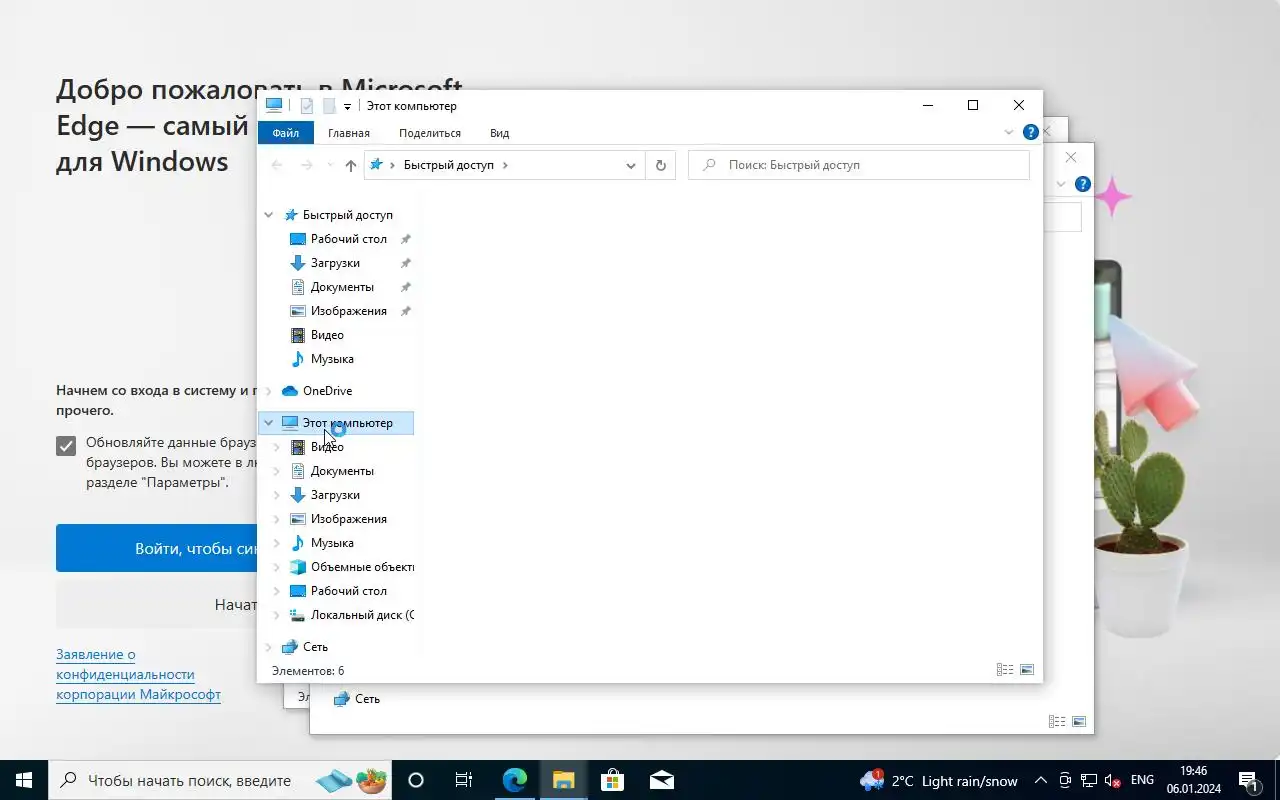Click the Properties icon in title bar
1280x800 pixels.
click(x=307, y=106)
